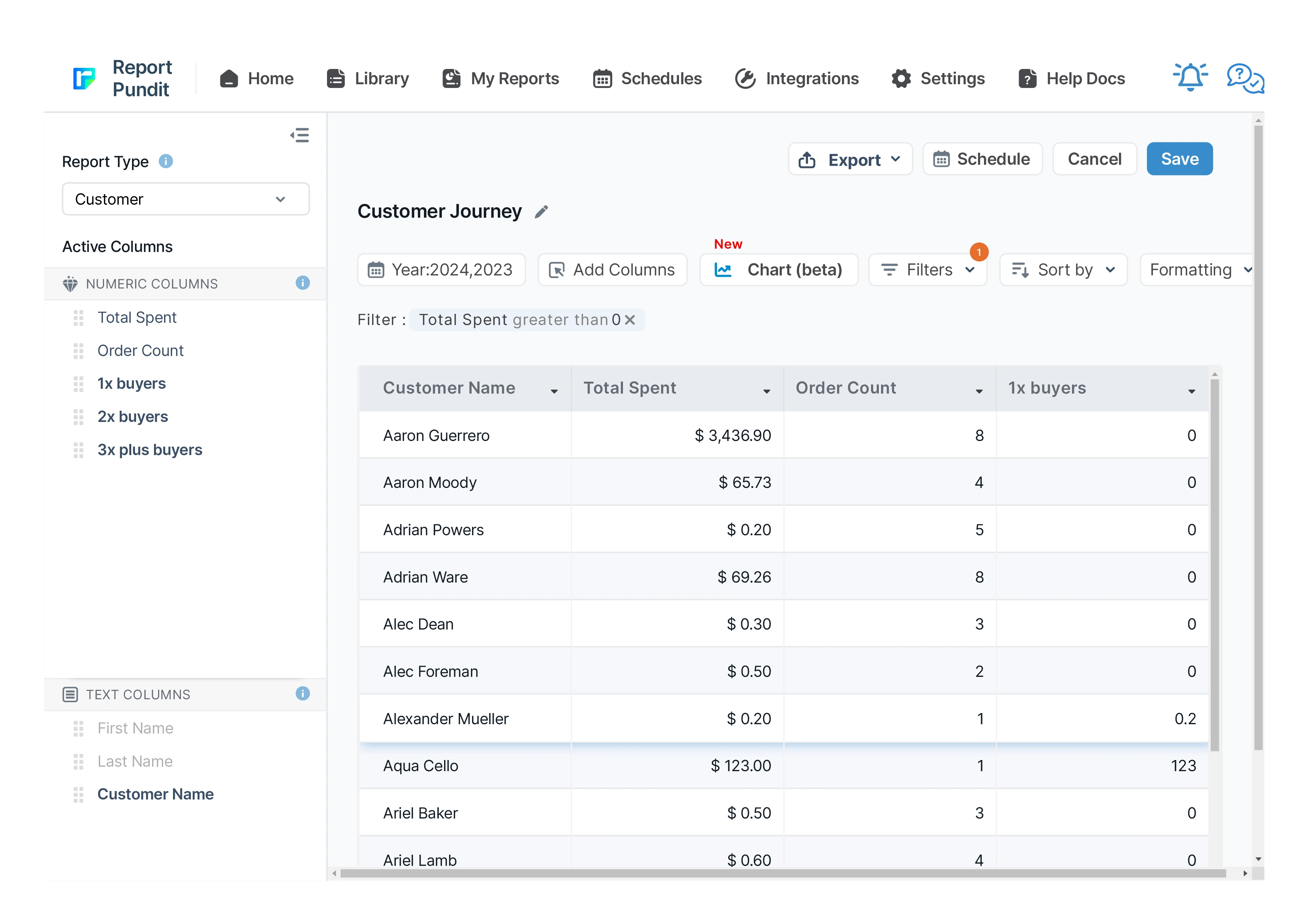
Task: Click the Text Columns info icon
Action: pos(302,693)
